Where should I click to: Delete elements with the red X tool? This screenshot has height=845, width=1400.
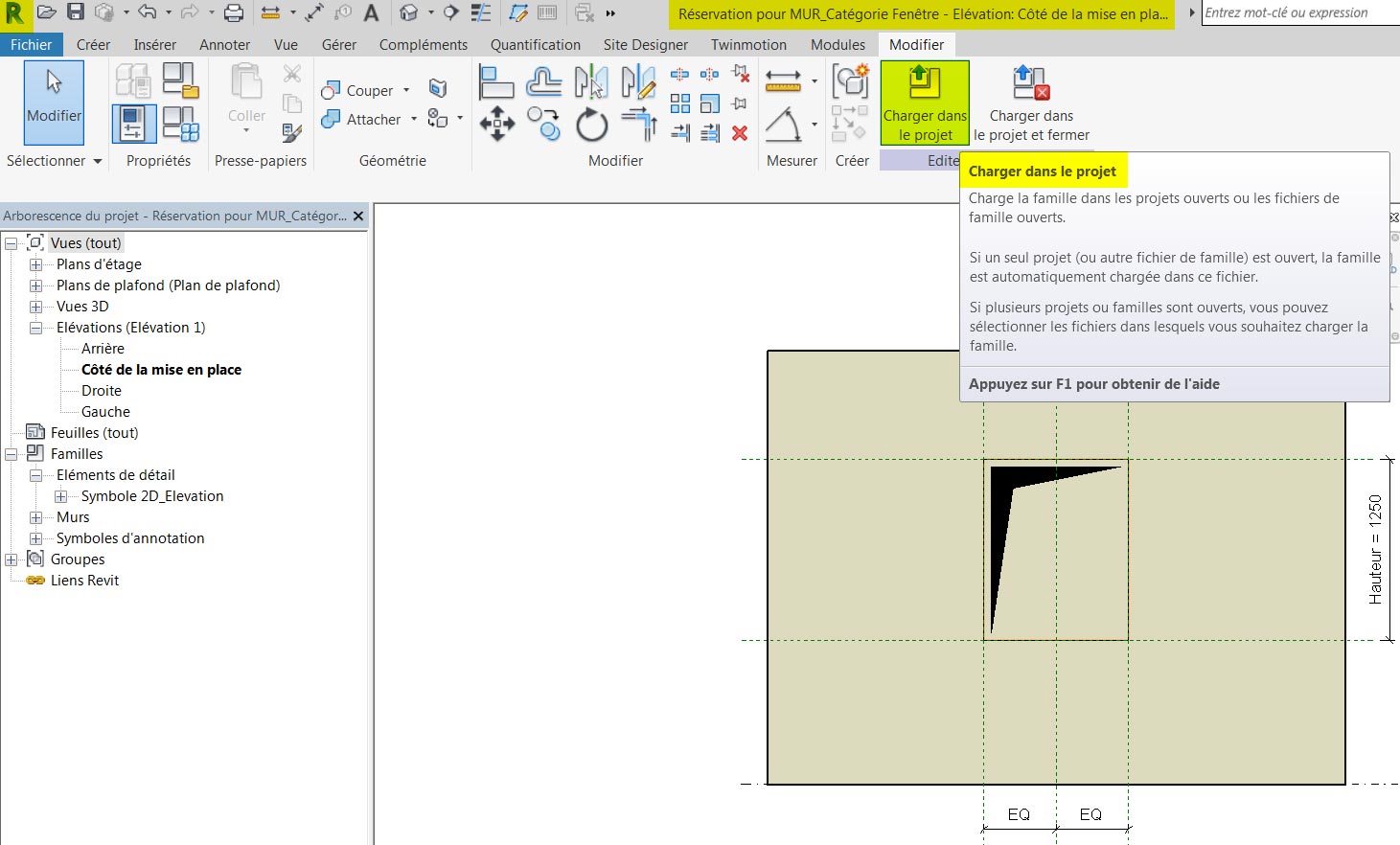point(739,132)
